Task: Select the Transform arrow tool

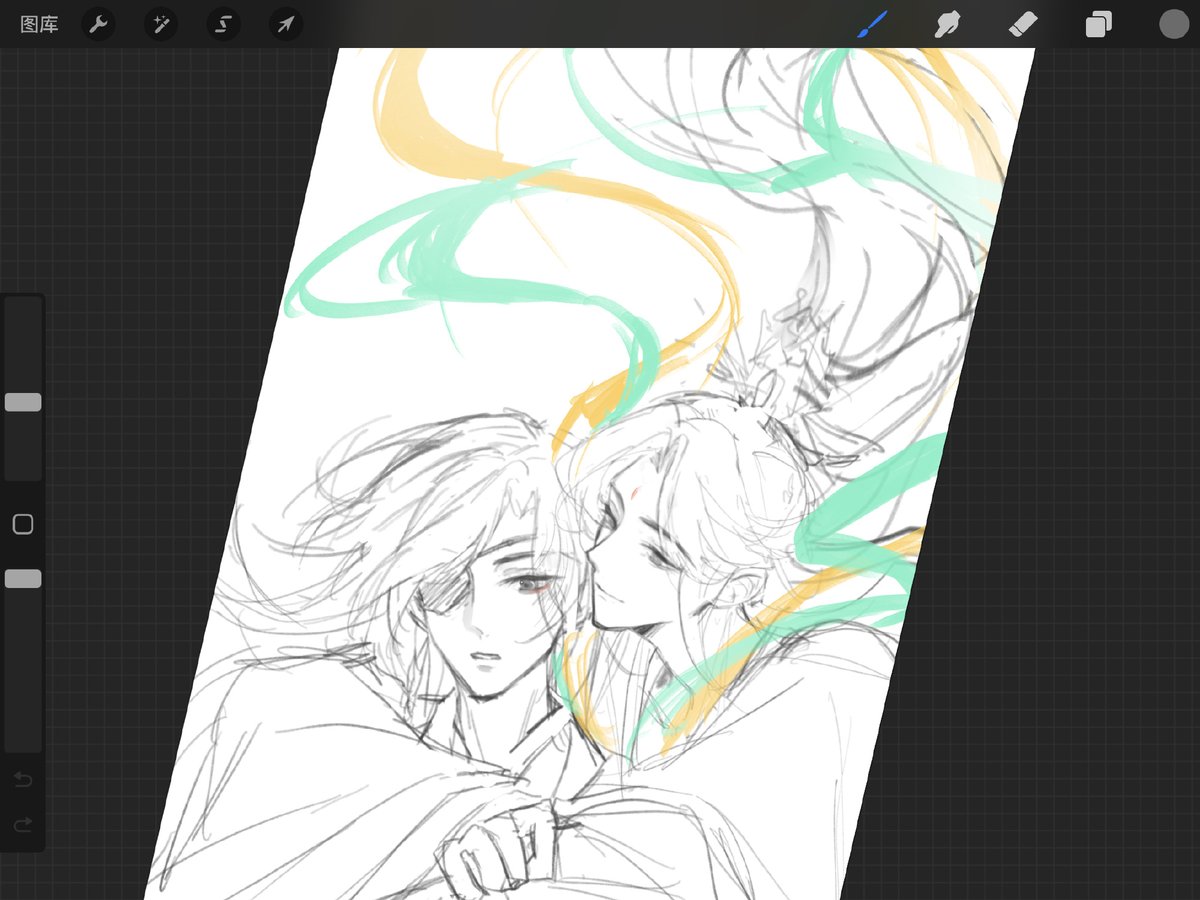Action: click(284, 24)
